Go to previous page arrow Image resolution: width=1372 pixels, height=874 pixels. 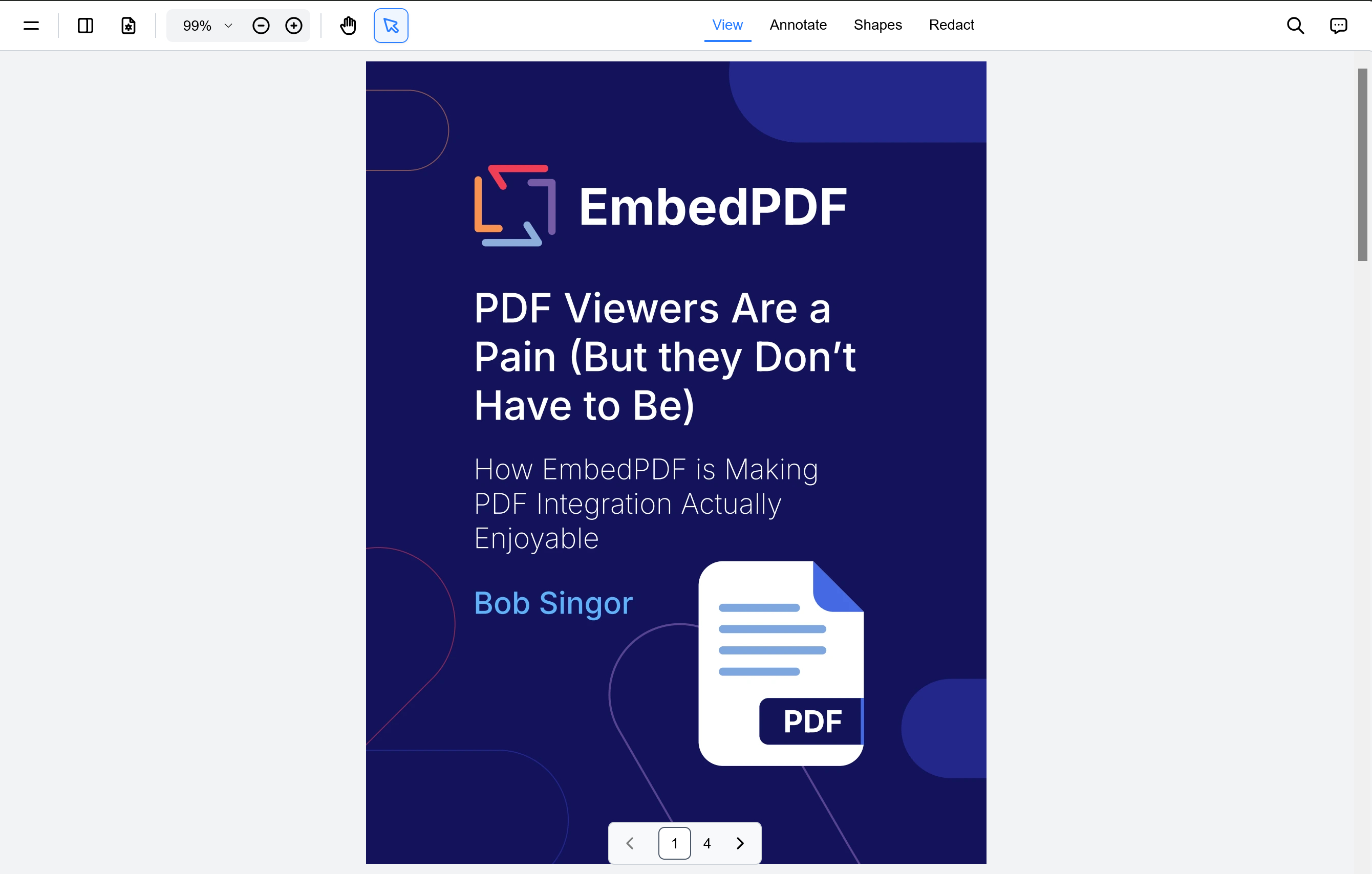tap(630, 843)
